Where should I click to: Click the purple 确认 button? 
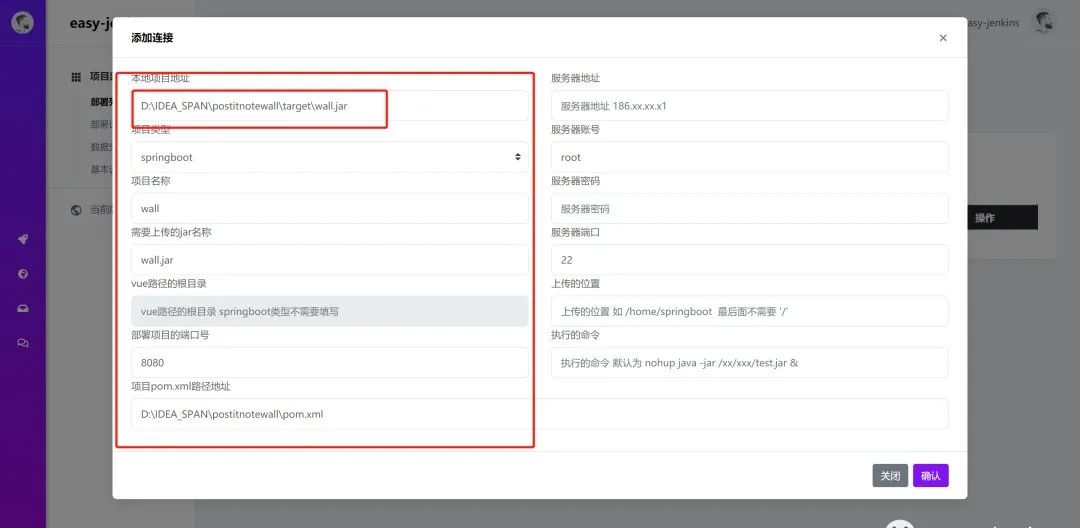tap(931, 476)
